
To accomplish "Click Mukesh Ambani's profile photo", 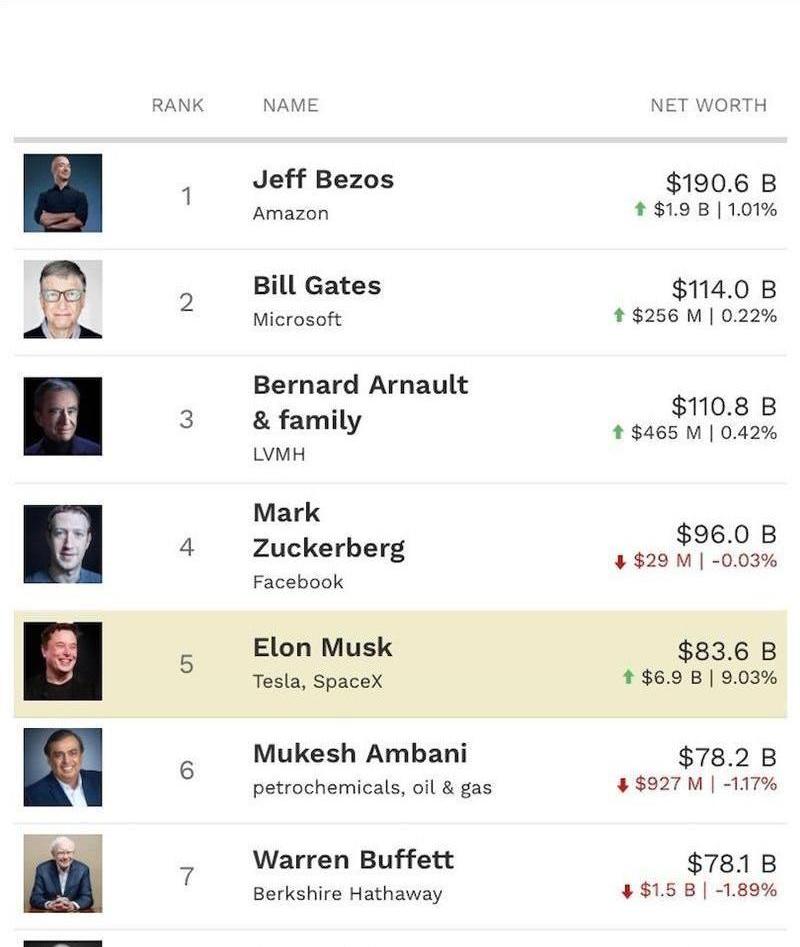I will pyautogui.click(x=63, y=767).
